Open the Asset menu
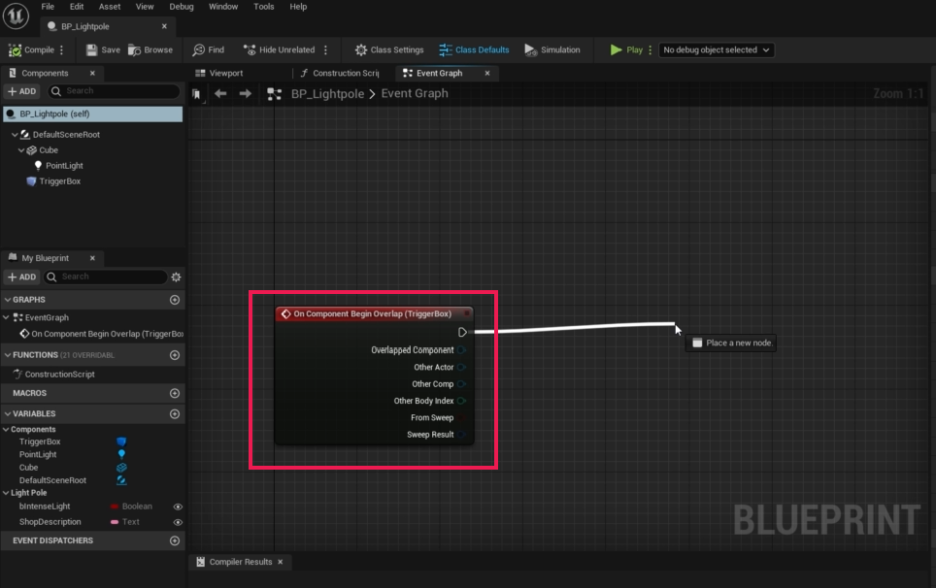The image size is (936, 588). click(x=109, y=7)
